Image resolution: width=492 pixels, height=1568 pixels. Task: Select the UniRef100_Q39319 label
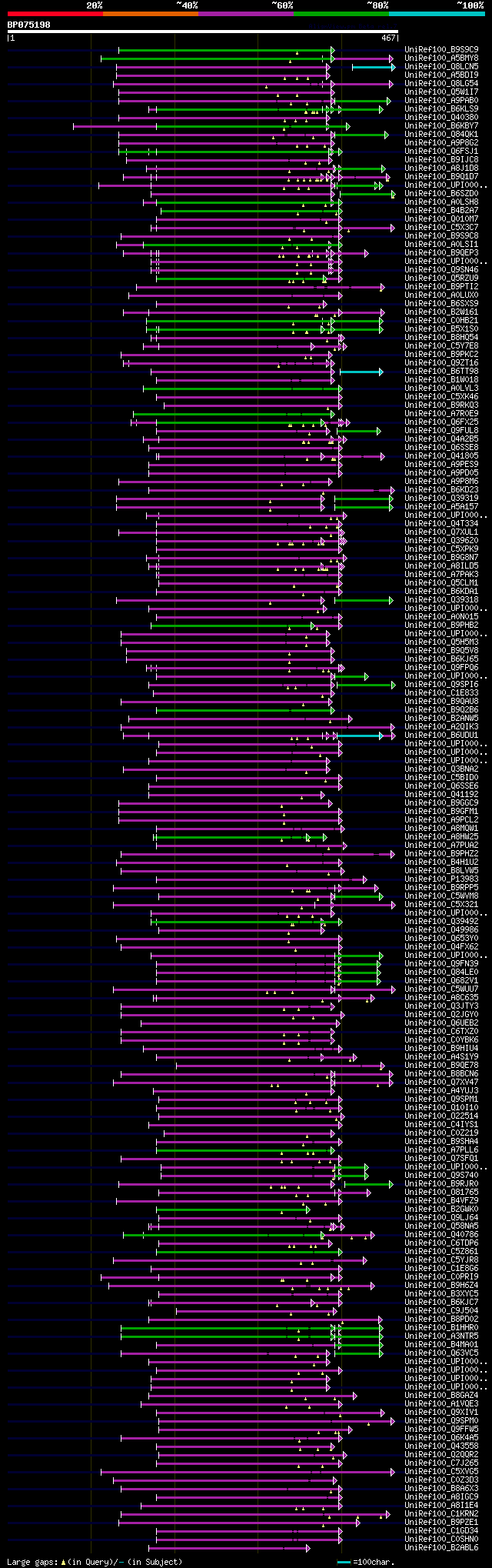(x=441, y=498)
